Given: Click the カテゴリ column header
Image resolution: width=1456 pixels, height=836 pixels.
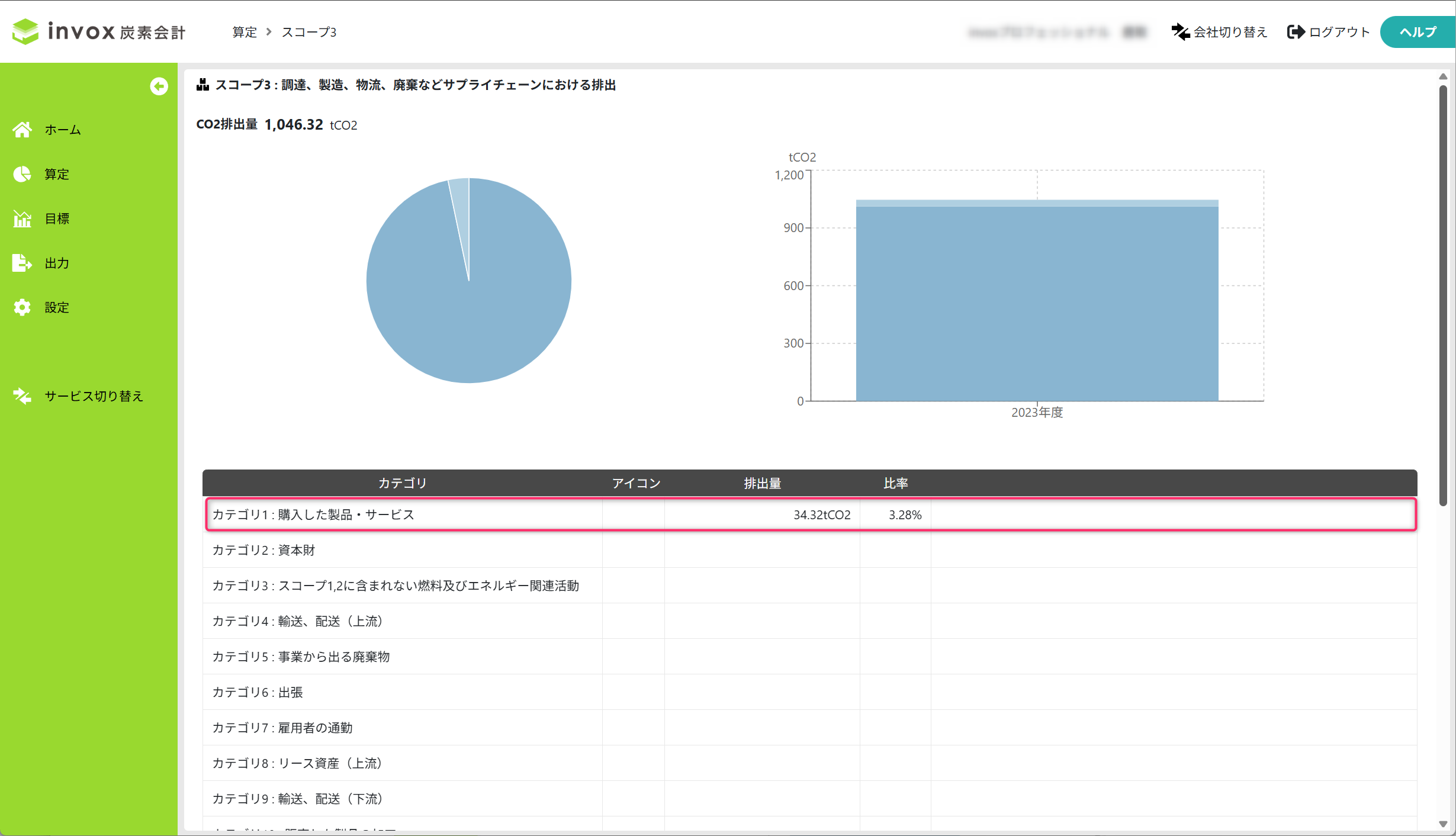Looking at the screenshot, I should coord(403,483).
